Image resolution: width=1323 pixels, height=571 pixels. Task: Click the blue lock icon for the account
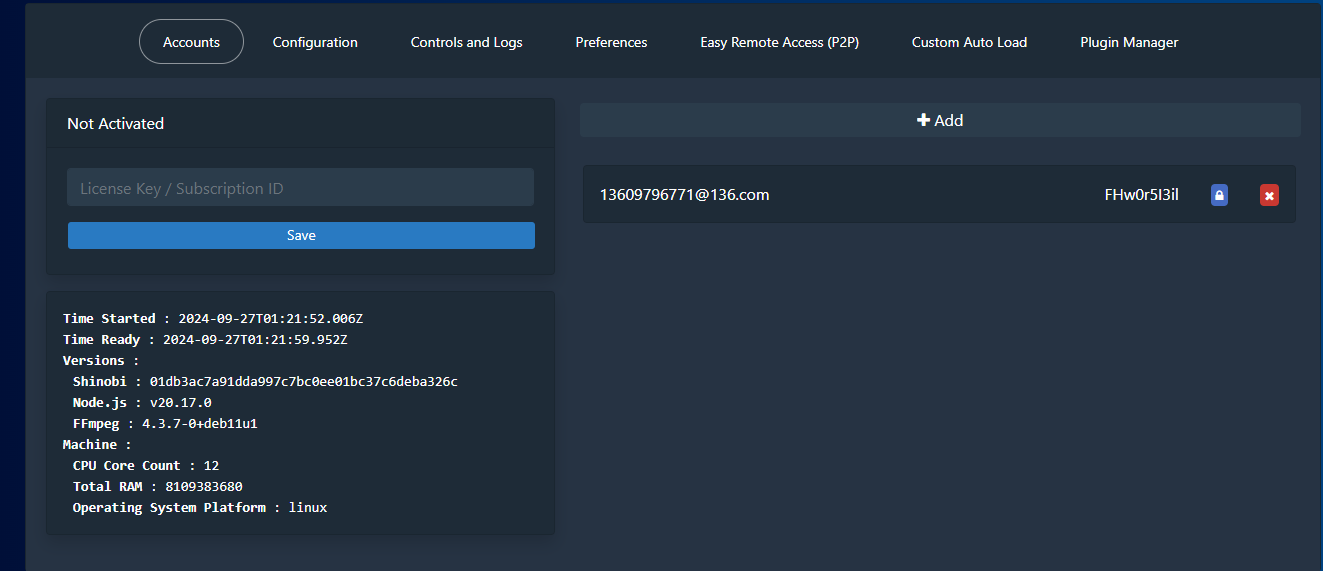(x=1219, y=195)
